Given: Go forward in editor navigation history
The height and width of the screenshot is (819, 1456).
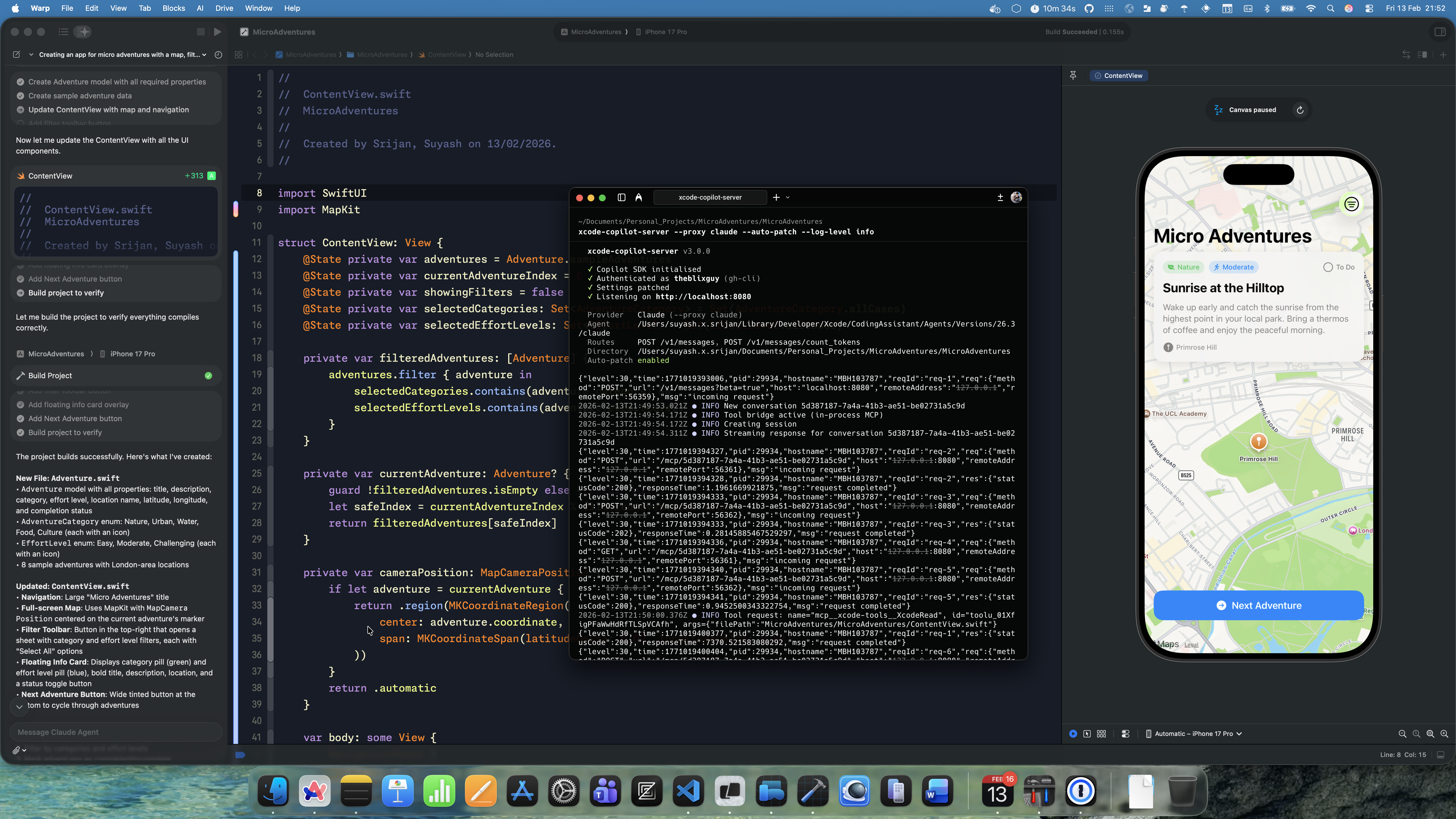Looking at the screenshot, I should click(265, 55).
